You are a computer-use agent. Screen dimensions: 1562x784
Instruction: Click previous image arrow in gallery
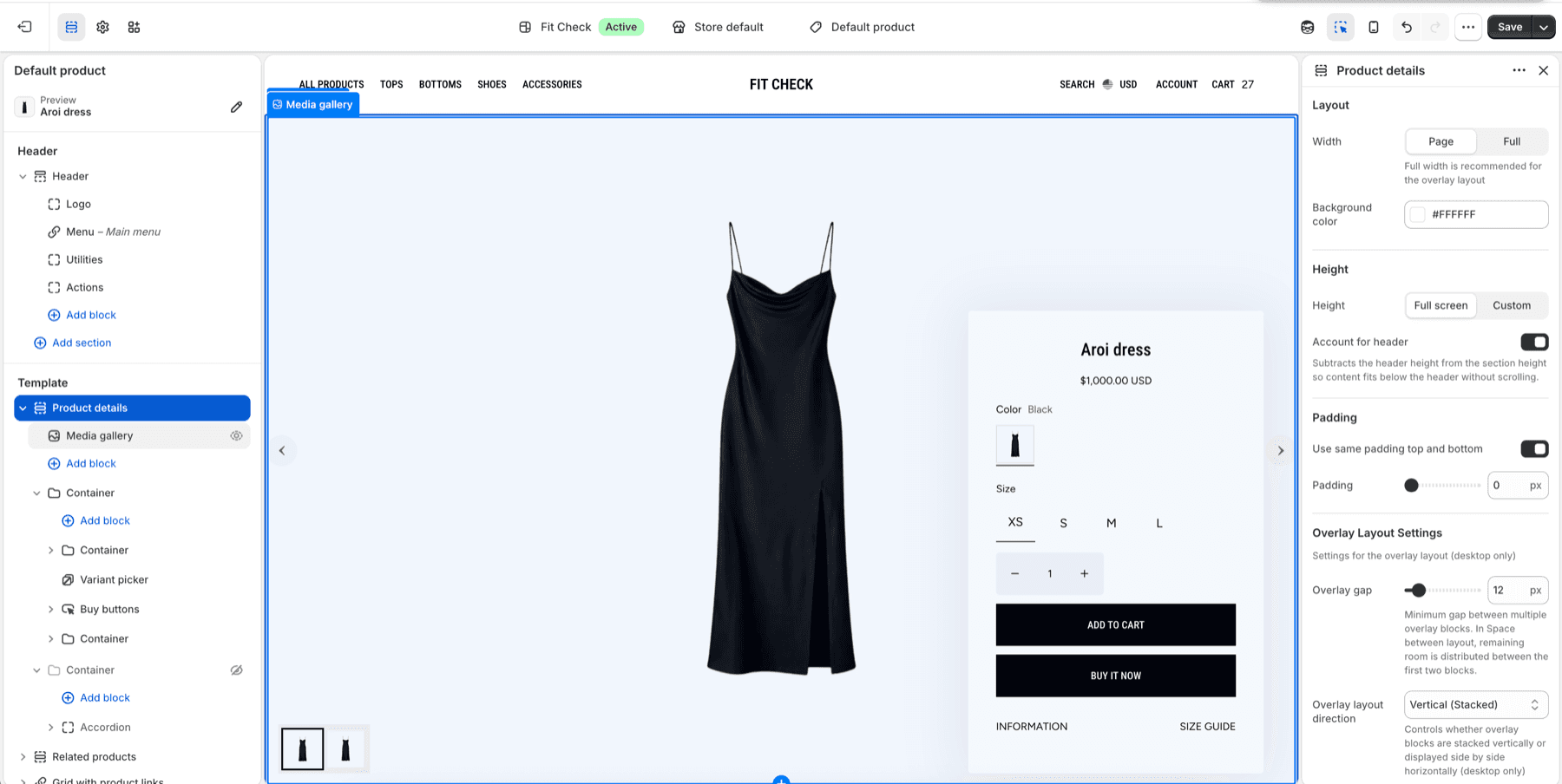(282, 450)
